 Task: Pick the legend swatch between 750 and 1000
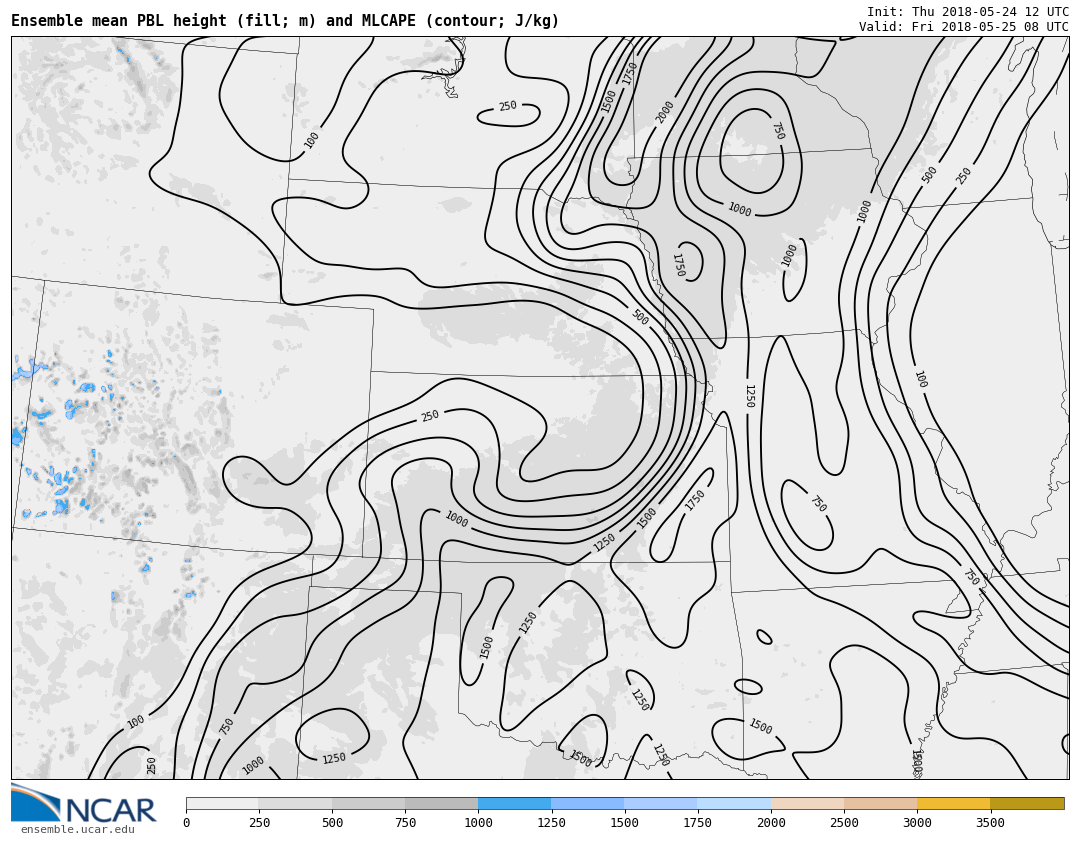click(x=441, y=803)
